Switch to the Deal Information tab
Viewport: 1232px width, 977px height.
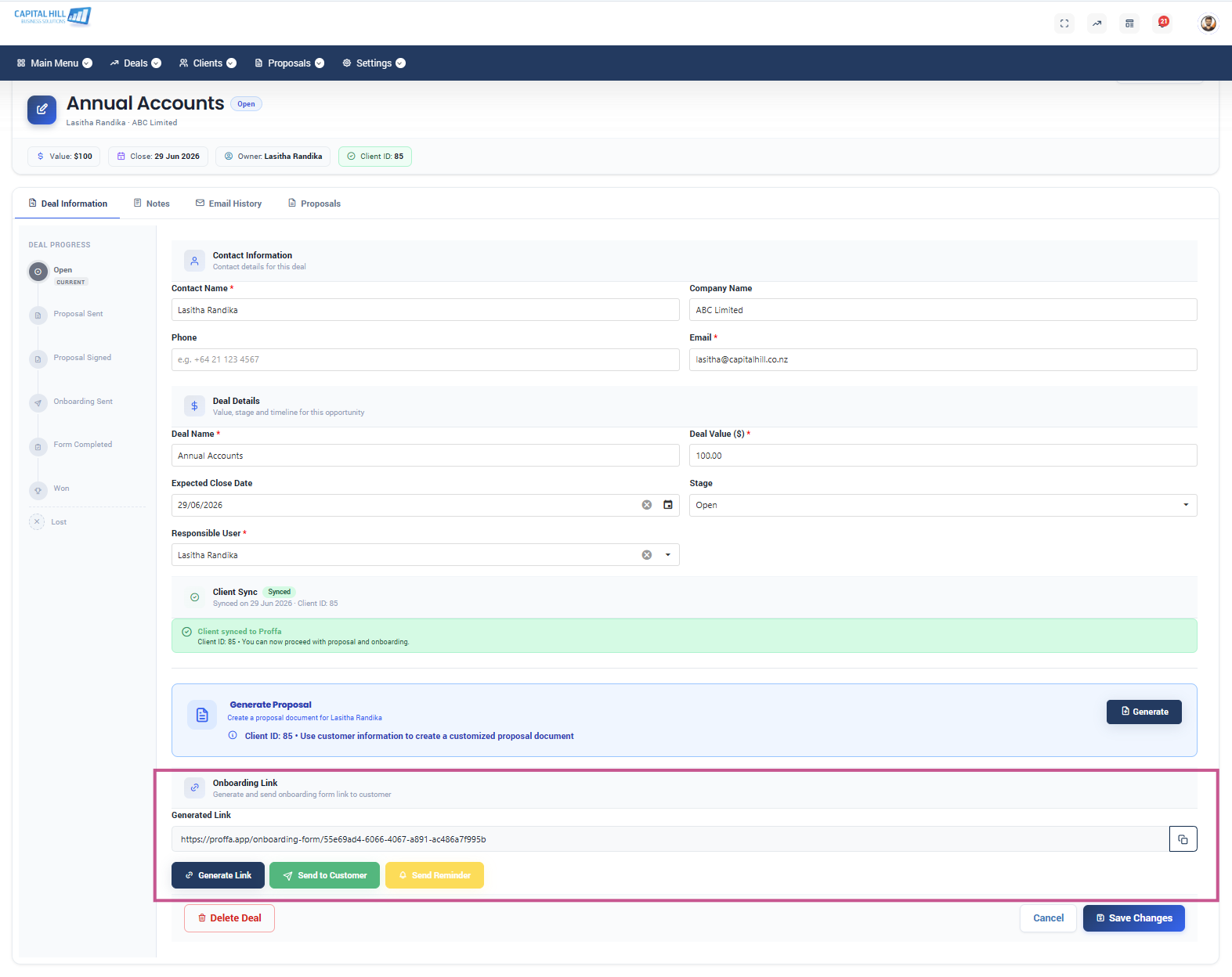68,204
